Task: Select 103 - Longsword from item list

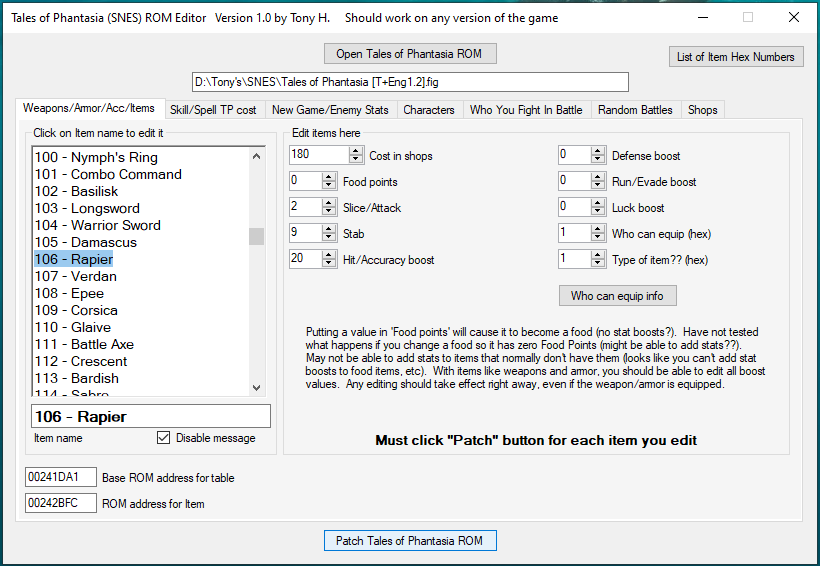Action: coord(87,208)
